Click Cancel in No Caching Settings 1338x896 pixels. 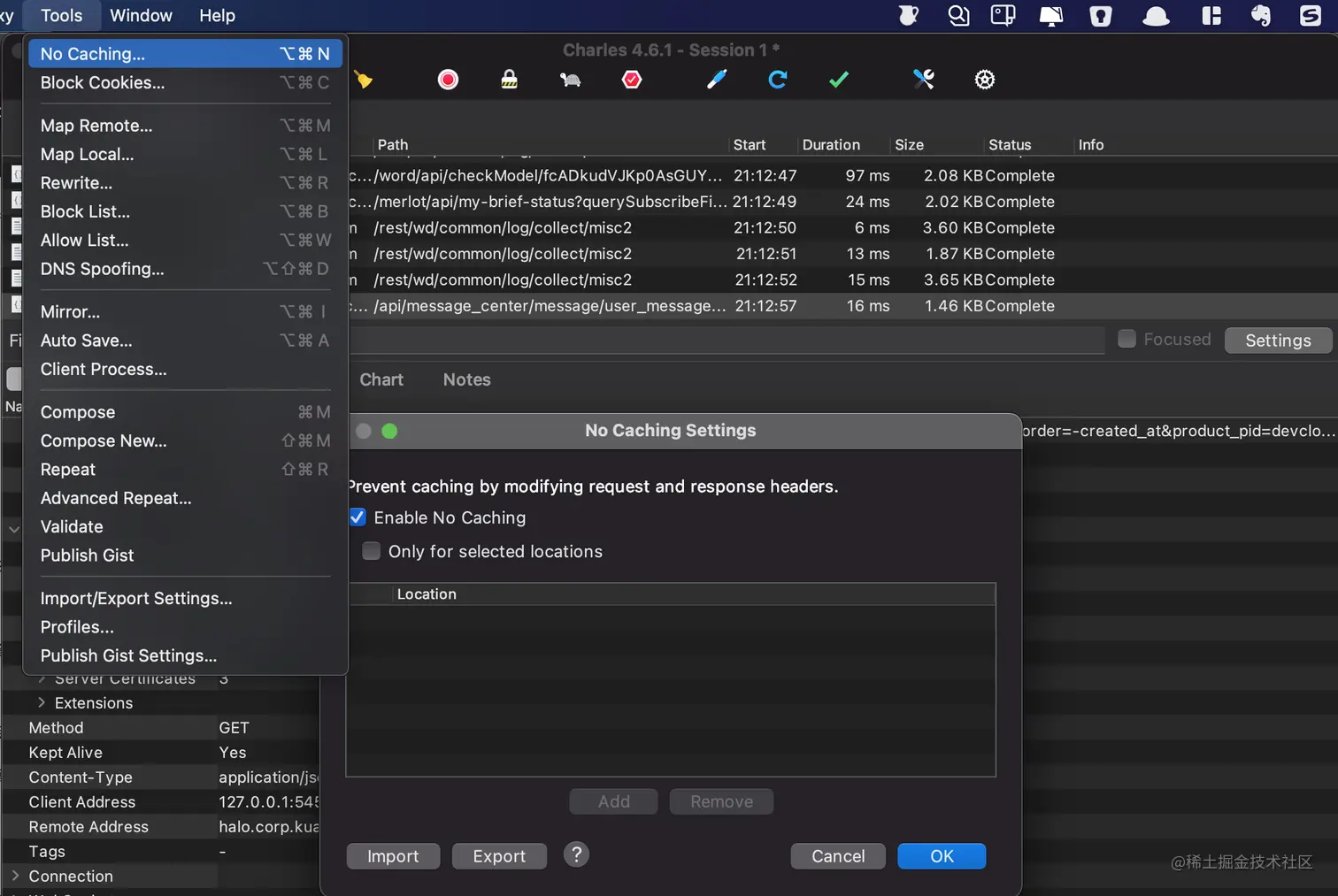click(838, 856)
